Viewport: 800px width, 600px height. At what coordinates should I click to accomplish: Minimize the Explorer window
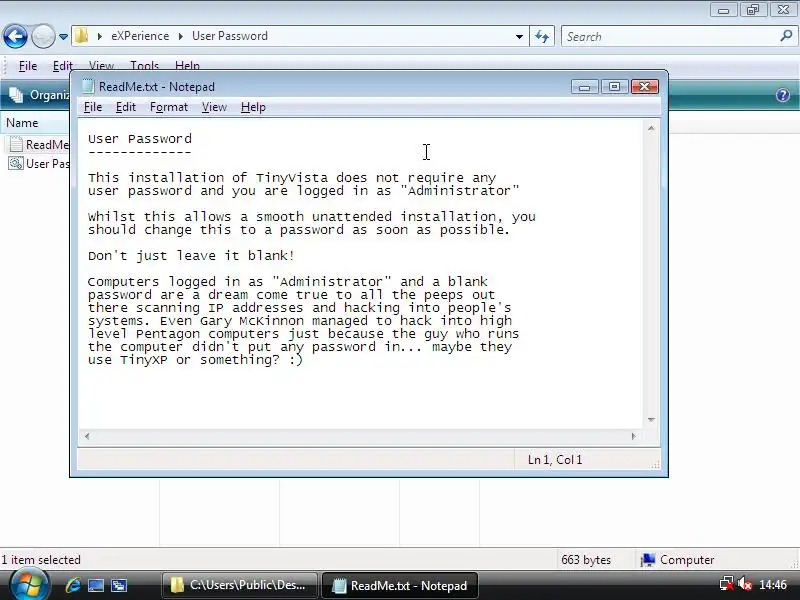pos(723,10)
